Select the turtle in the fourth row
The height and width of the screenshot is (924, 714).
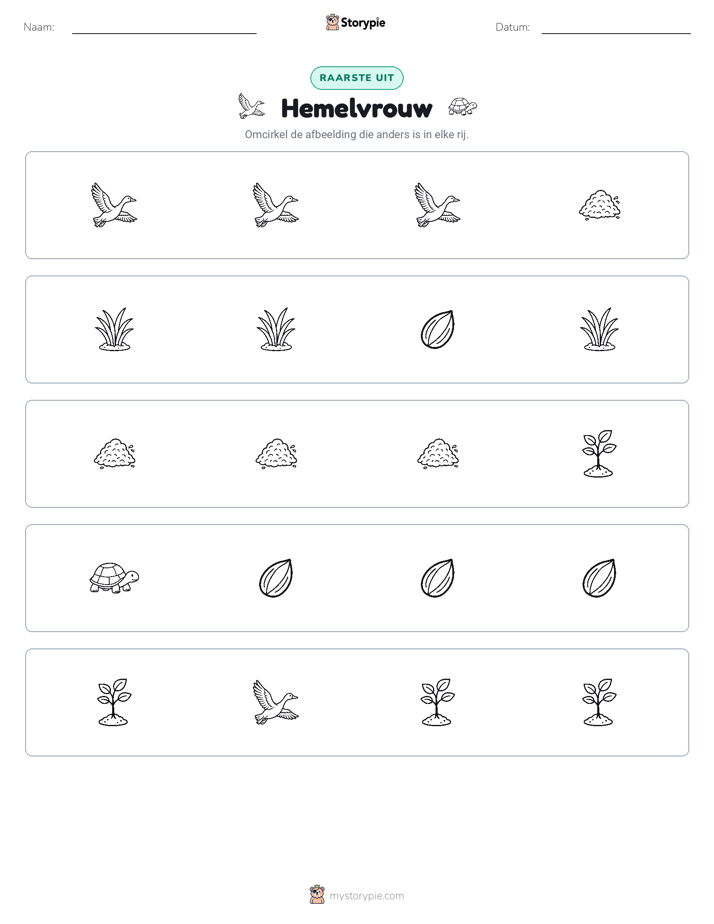[114, 578]
